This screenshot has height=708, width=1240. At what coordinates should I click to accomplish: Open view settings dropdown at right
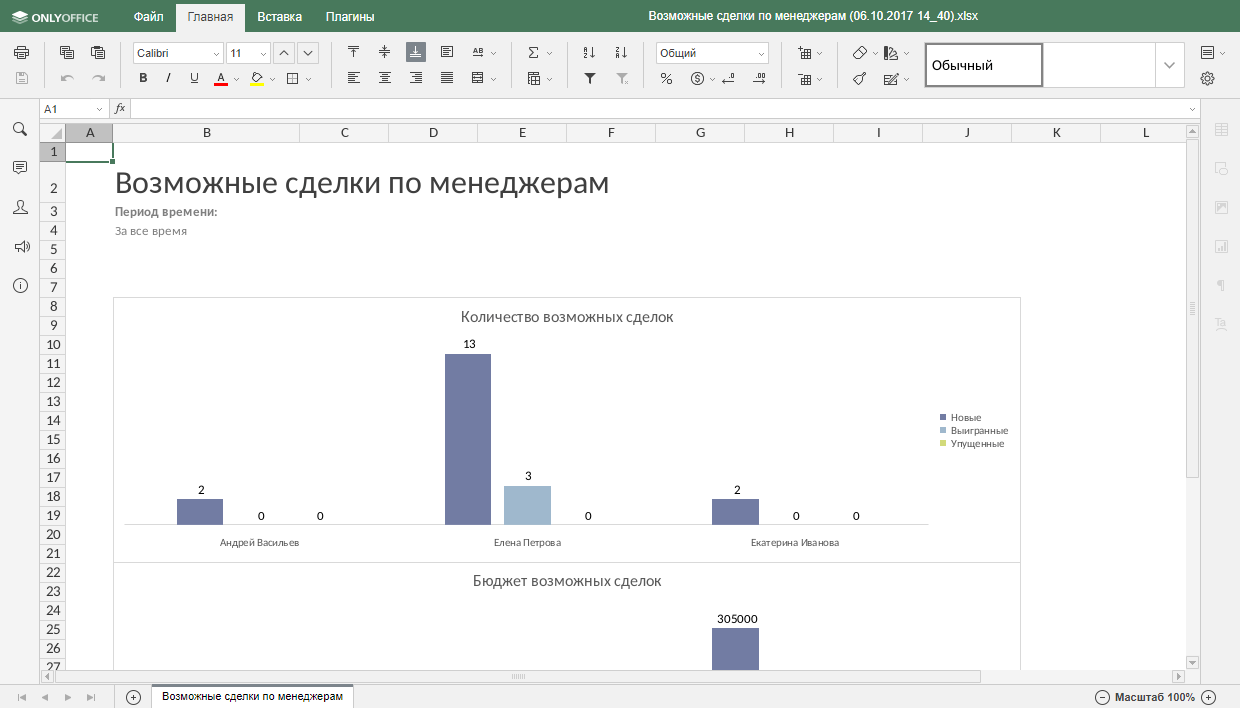point(1212,53)
